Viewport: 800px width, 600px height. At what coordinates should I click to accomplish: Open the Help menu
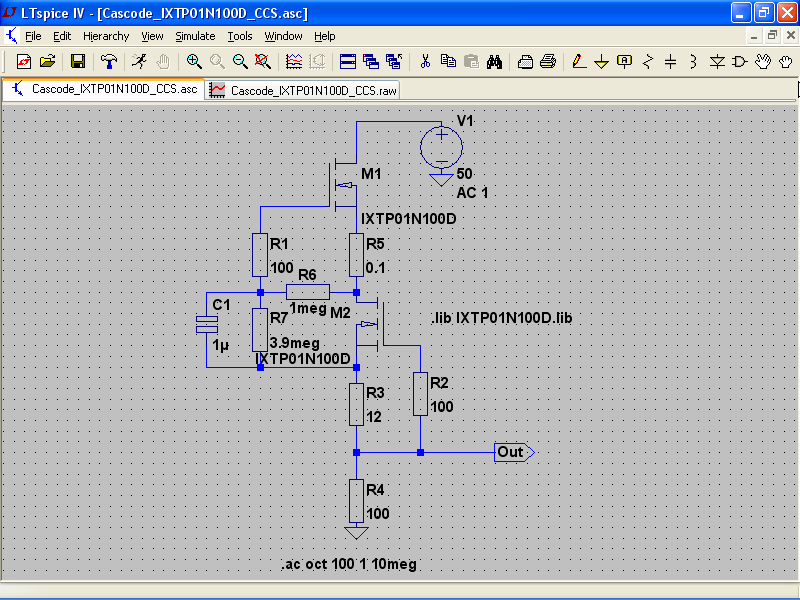pyautogui.click(x=324, y=36)
